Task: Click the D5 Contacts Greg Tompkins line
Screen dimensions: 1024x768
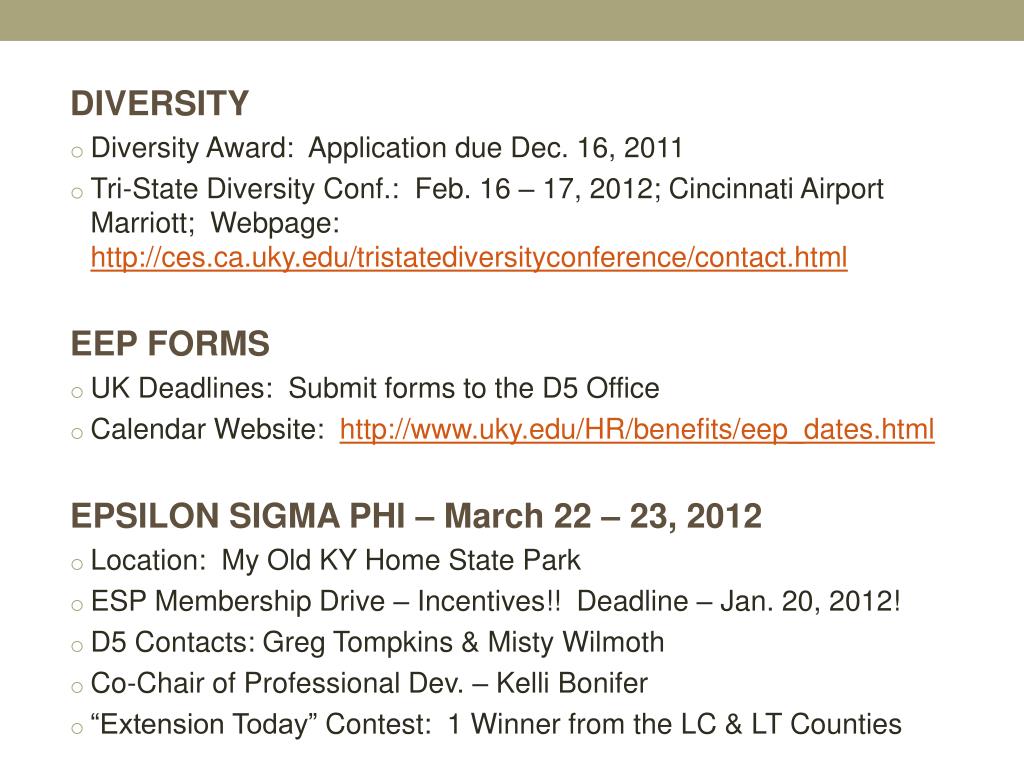Action: (x=377, y=642)
